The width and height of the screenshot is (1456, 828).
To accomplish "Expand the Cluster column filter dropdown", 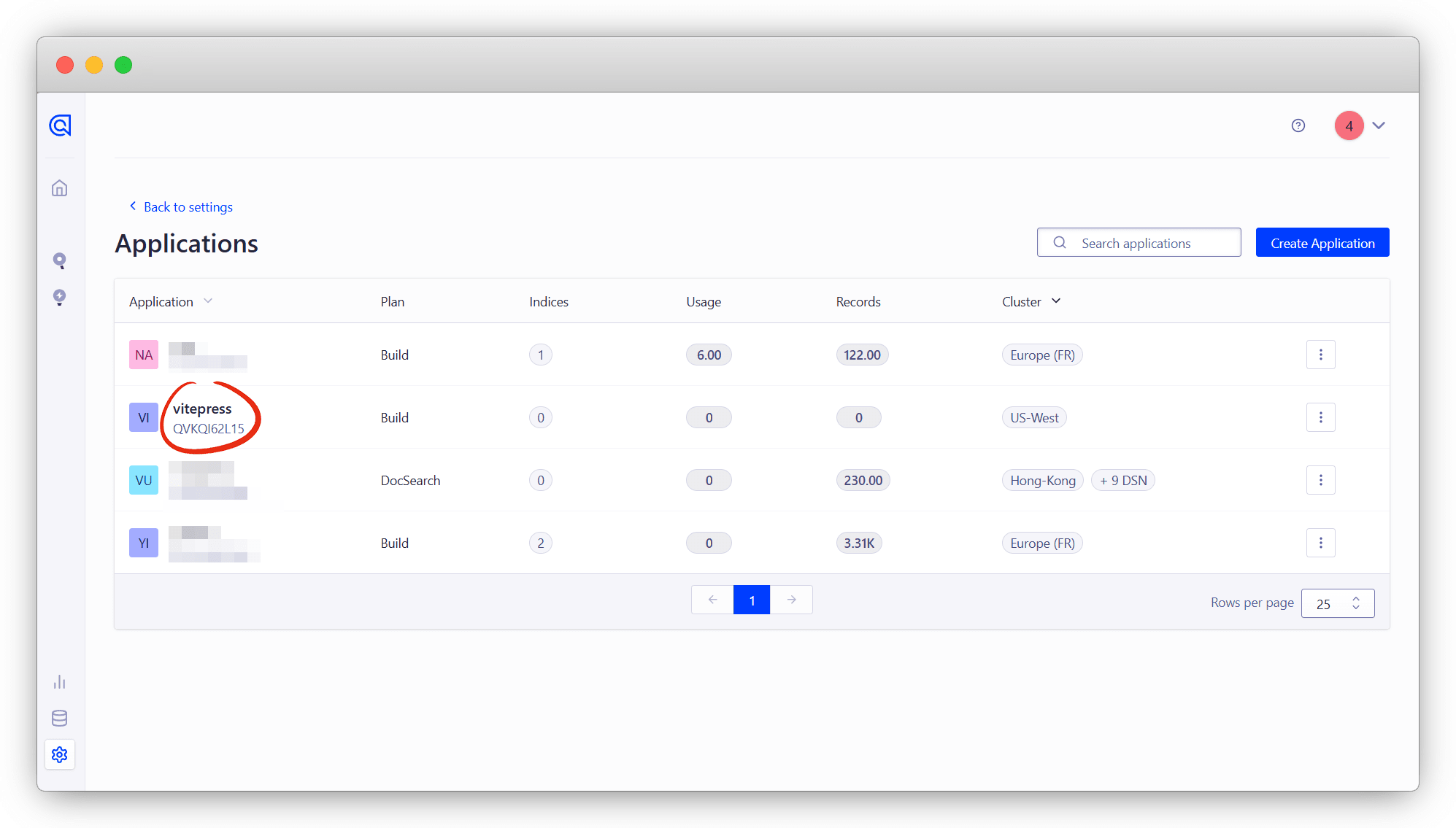I will (x=1056, y=301).
